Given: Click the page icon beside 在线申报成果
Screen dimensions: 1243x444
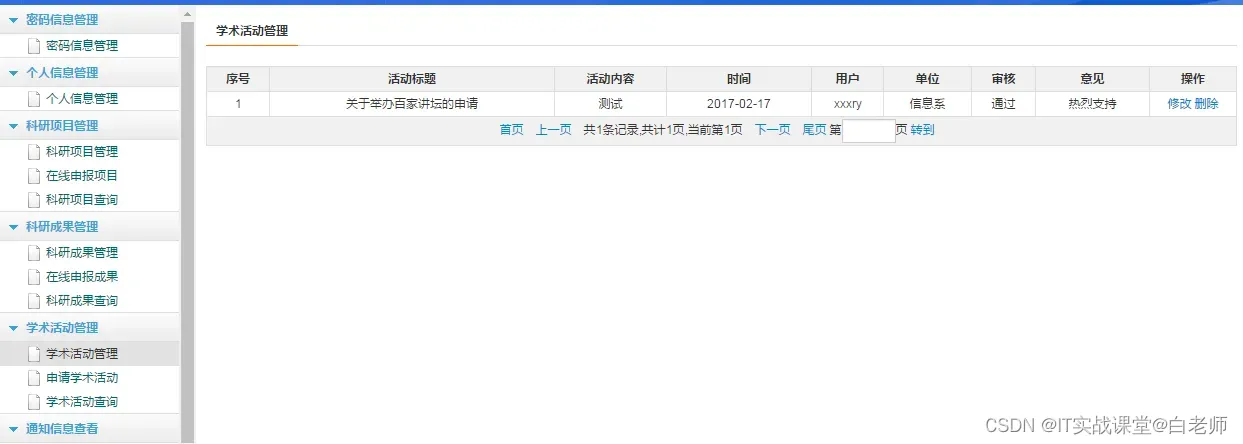Looking at the screenshot, I should (34, 277).
